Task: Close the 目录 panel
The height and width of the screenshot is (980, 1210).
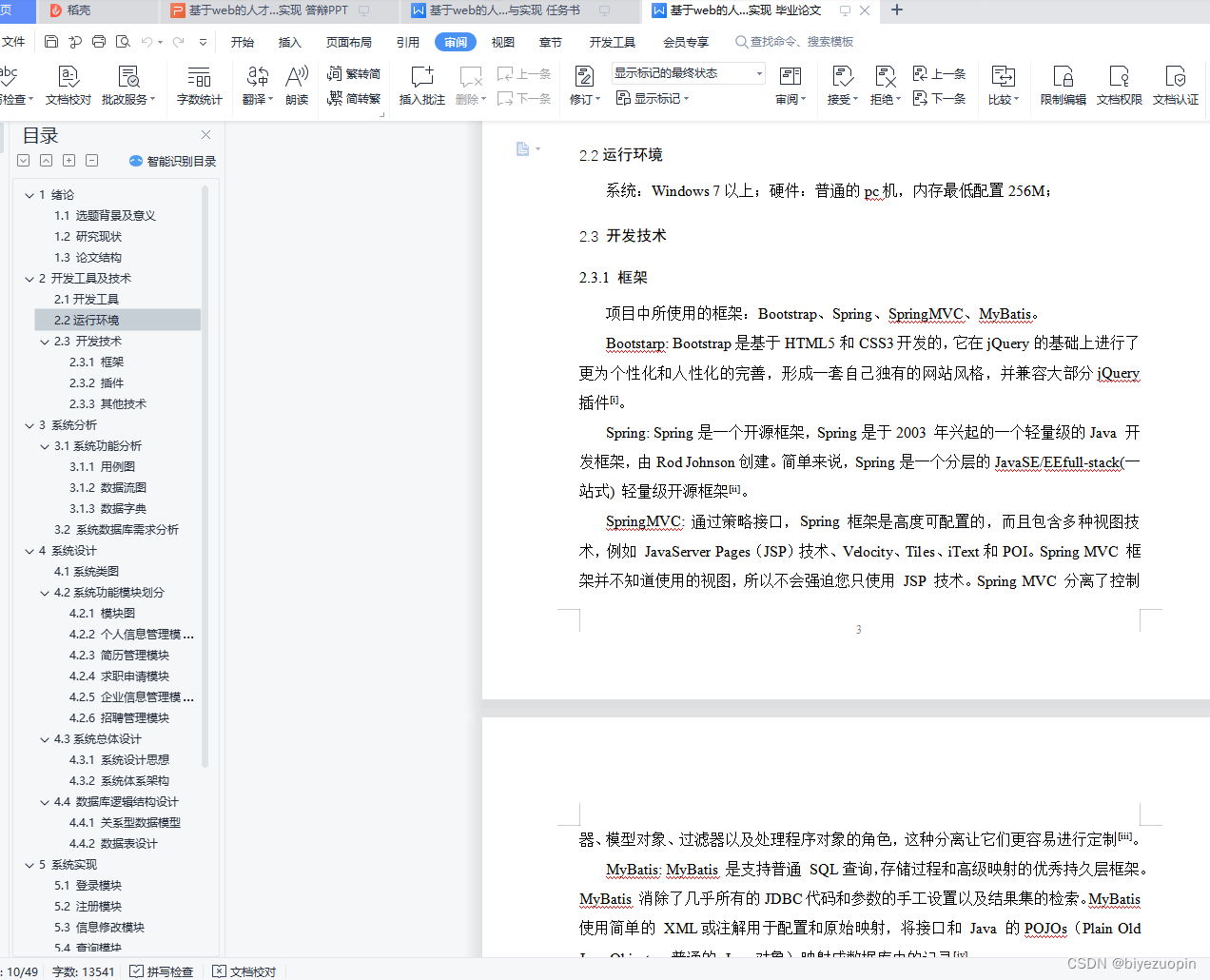Action: pos(206,135)
